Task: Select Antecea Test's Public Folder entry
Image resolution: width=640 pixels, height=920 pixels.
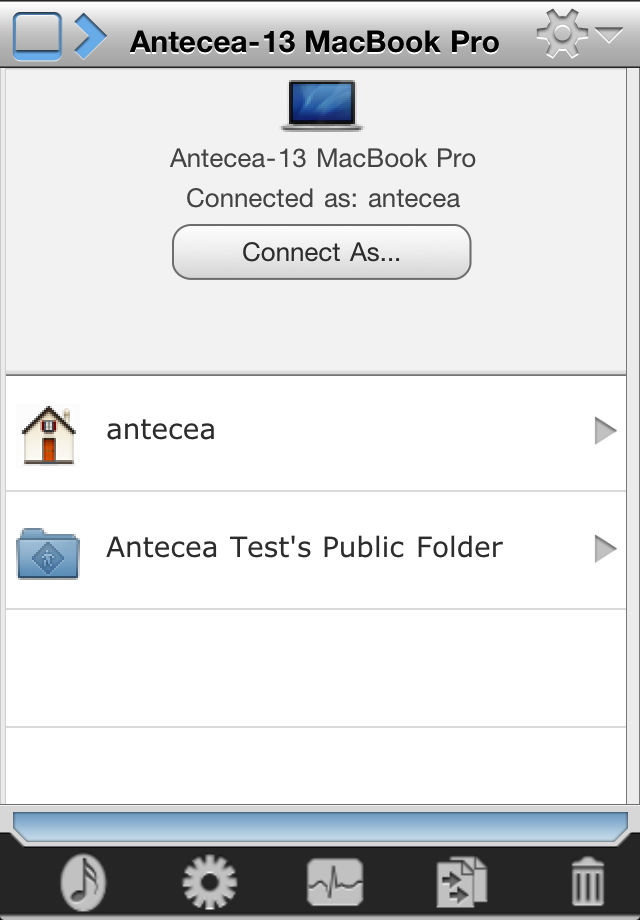Action: (x=316, y=551)
